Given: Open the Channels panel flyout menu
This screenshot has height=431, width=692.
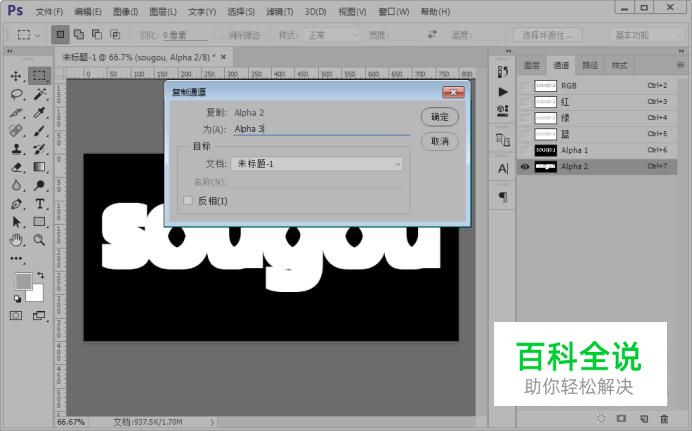Looking at the screenshot, I should [680, 65].
